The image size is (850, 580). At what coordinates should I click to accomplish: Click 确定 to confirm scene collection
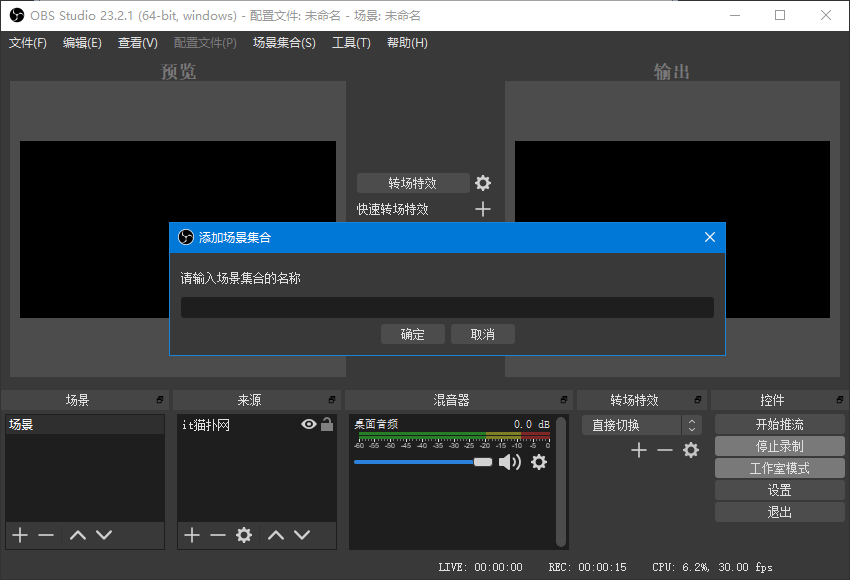[413, 334]
